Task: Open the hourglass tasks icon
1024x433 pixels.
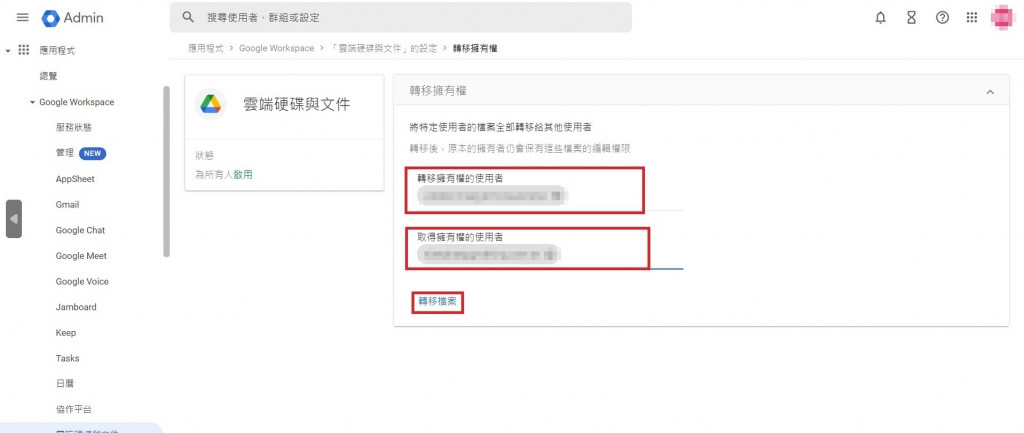Action: (x=911, y=18)
